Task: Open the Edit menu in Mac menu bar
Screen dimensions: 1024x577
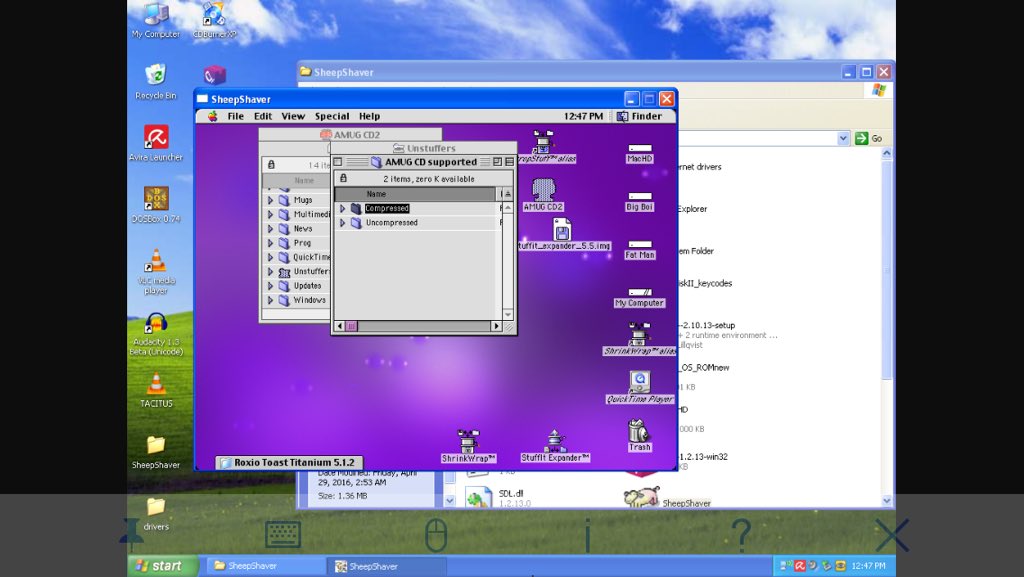Action: pyautogui.click(x=263, y=116)
